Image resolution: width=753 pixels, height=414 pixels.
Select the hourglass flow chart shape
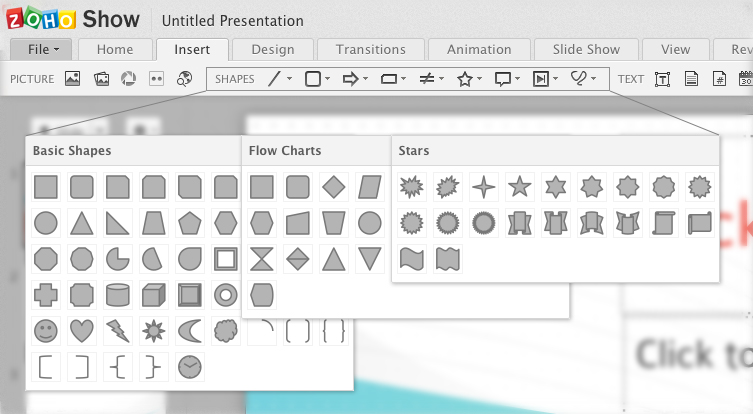click(262, 258)
